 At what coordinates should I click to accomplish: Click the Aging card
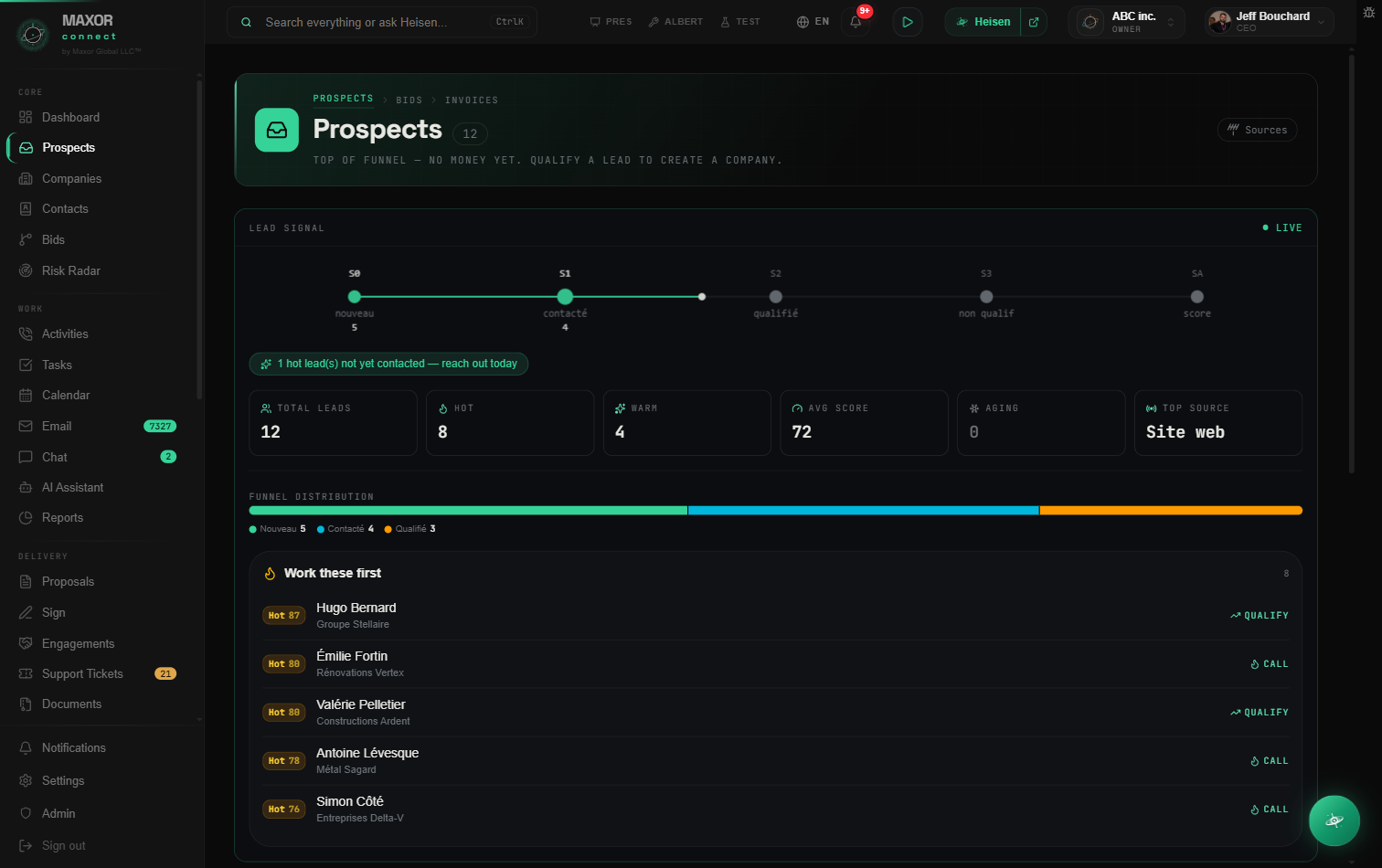tap(1041, 423)
